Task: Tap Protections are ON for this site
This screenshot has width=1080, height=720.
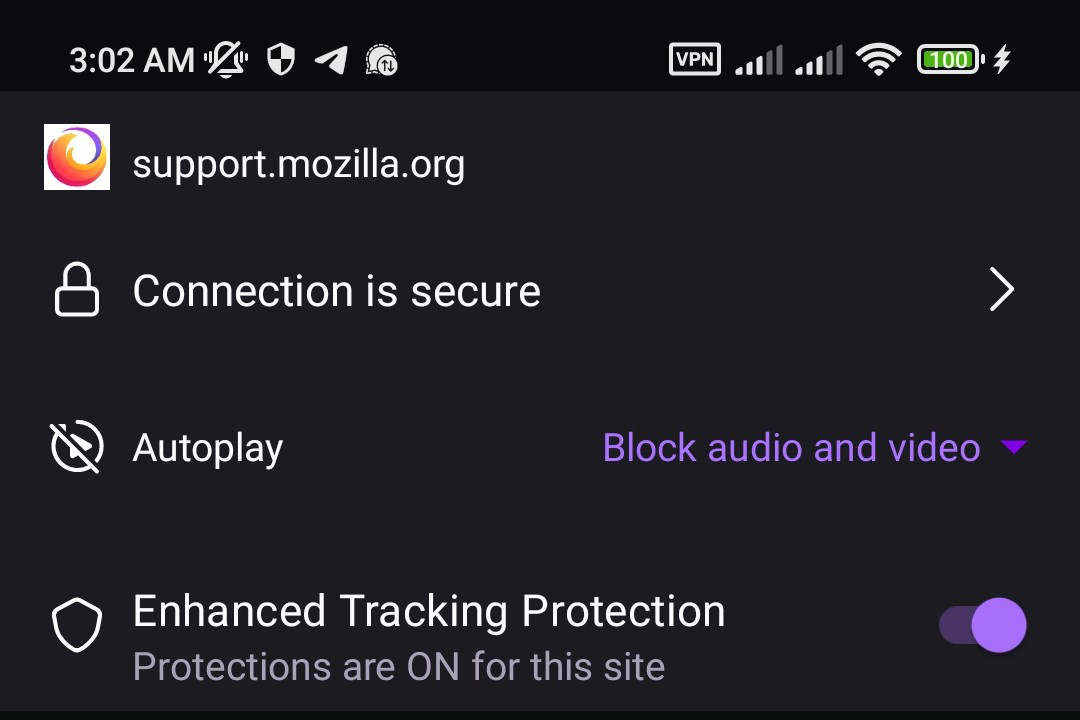Action: 399,666
